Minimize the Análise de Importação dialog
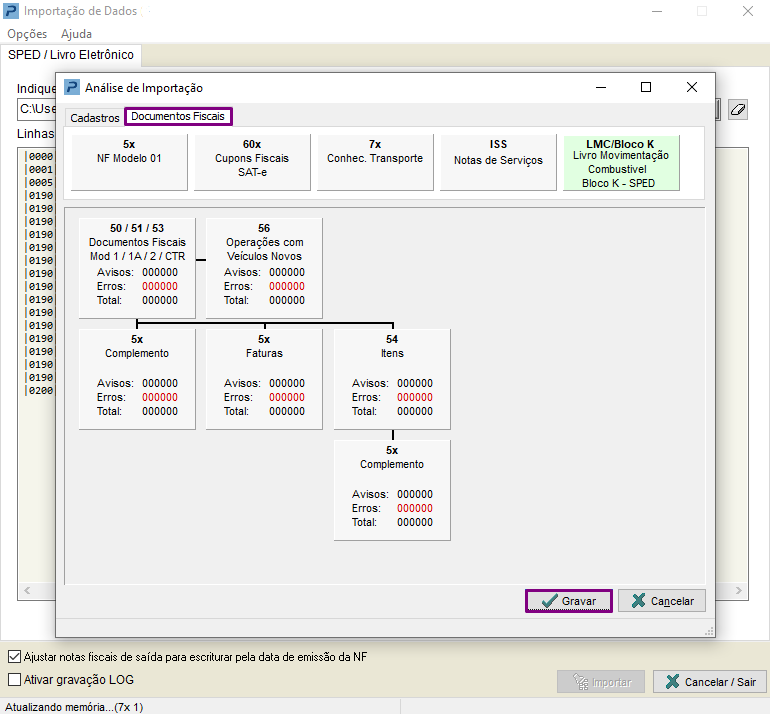This screenshot has height=714, width=770. click(601, 87)
